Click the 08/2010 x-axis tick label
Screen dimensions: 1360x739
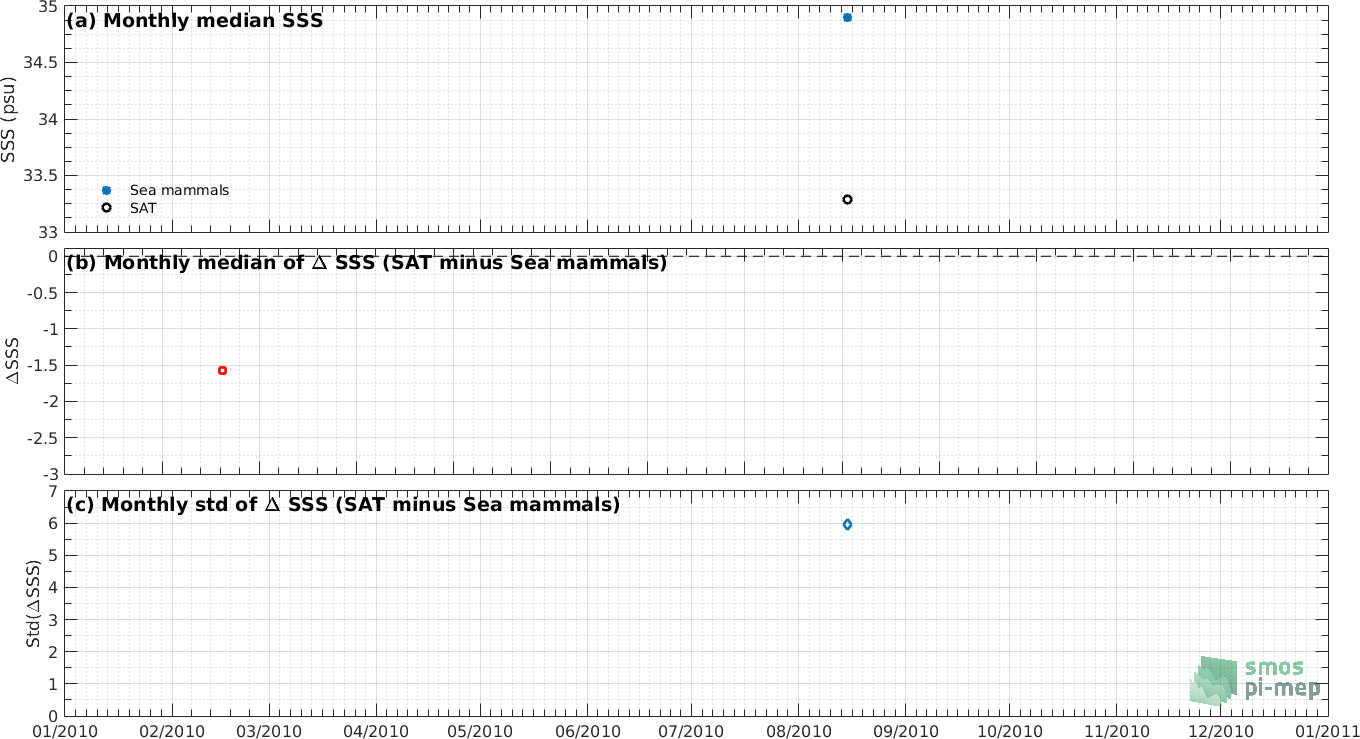[797, 730]
